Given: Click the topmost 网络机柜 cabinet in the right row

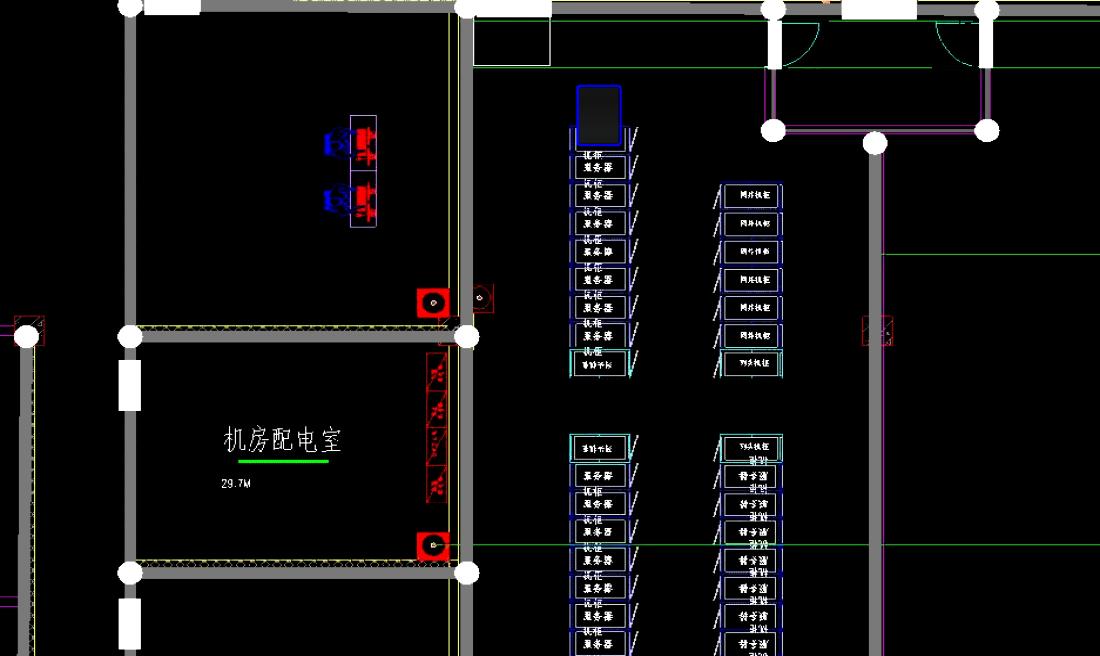Looking at the screenshot, I should [x=751, y=196].
